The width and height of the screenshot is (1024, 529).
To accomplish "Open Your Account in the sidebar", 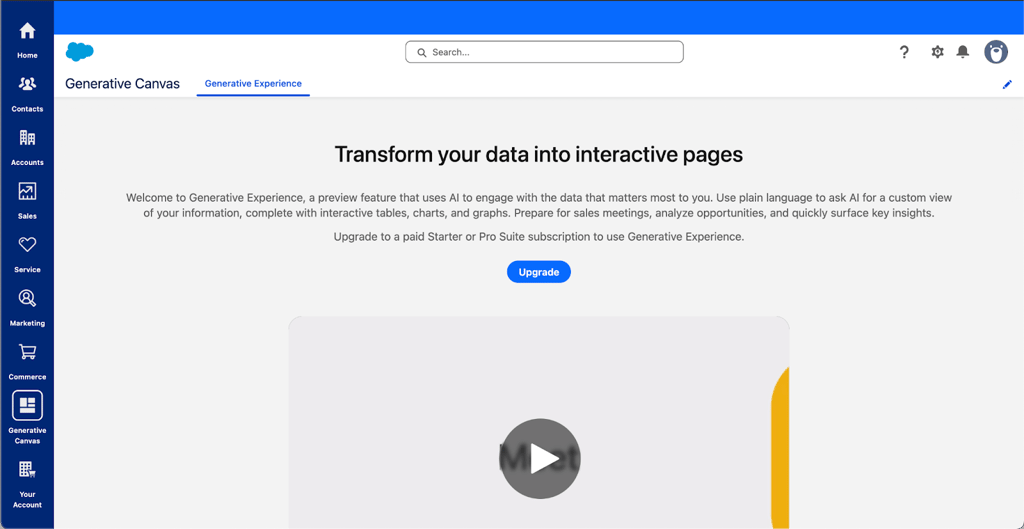I will click(27, 484).
